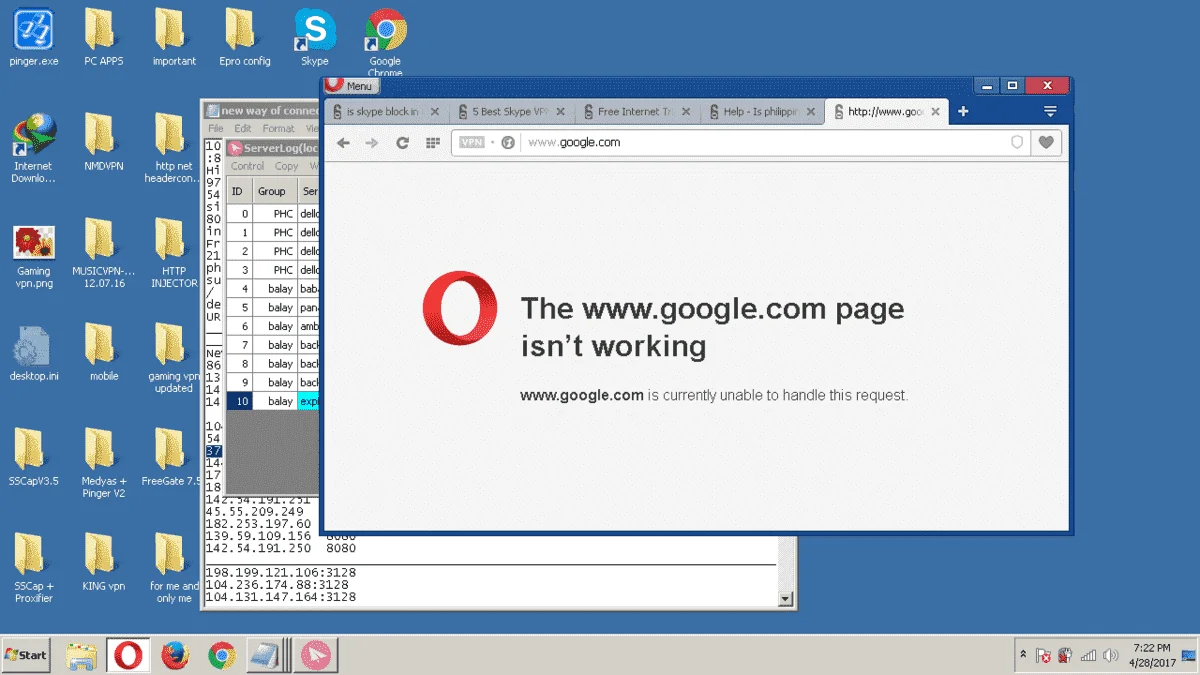Close the 'Help - Is philippin' tab
The image size is (1200, 675).
tap(811, 112)
